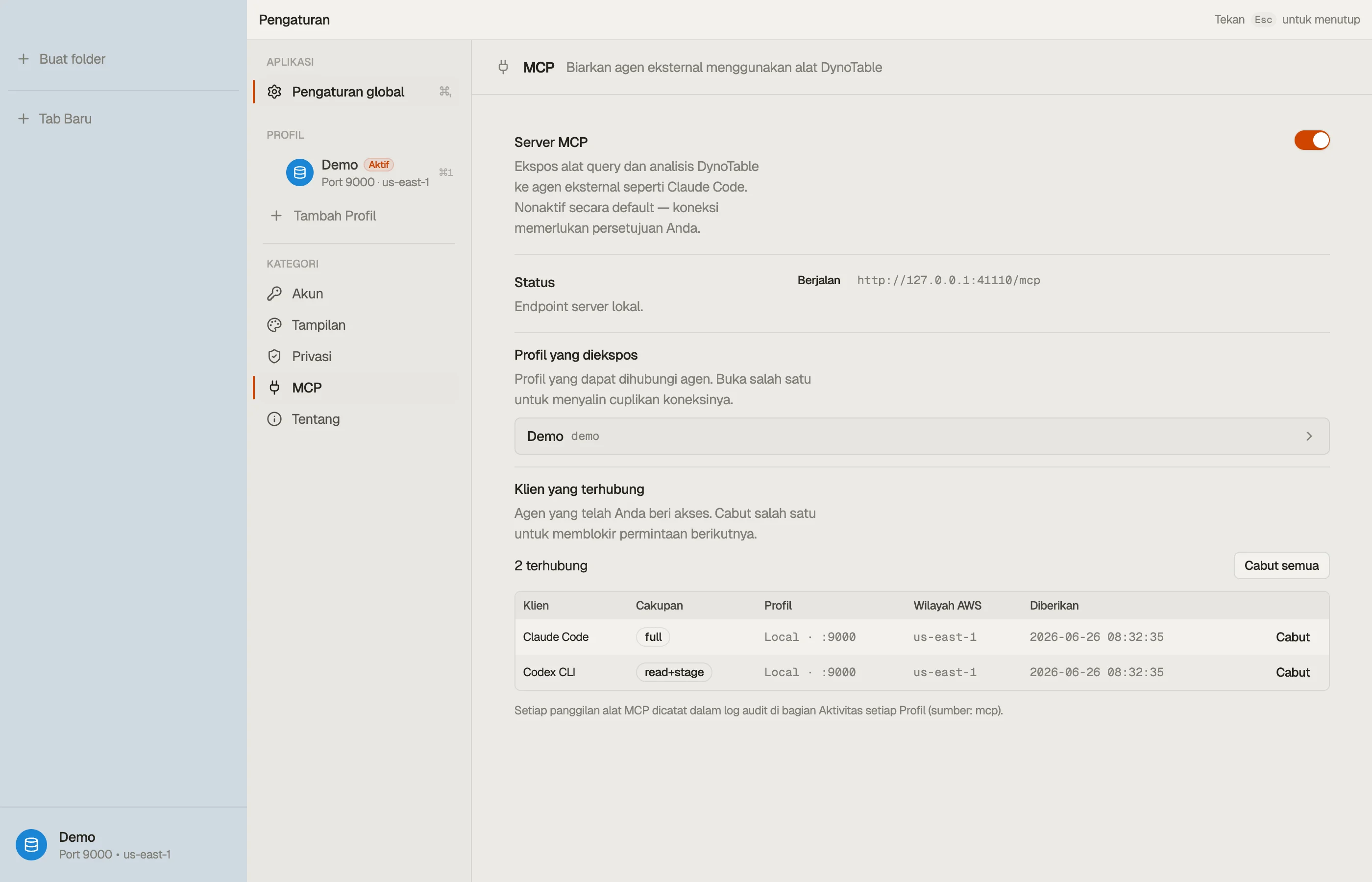Image resolution: width=1372 pixels, height=882 pixels.
Task: Revoke Codex CLI with Cabut
Action: pyautogui.click(x=1293, y=672)
